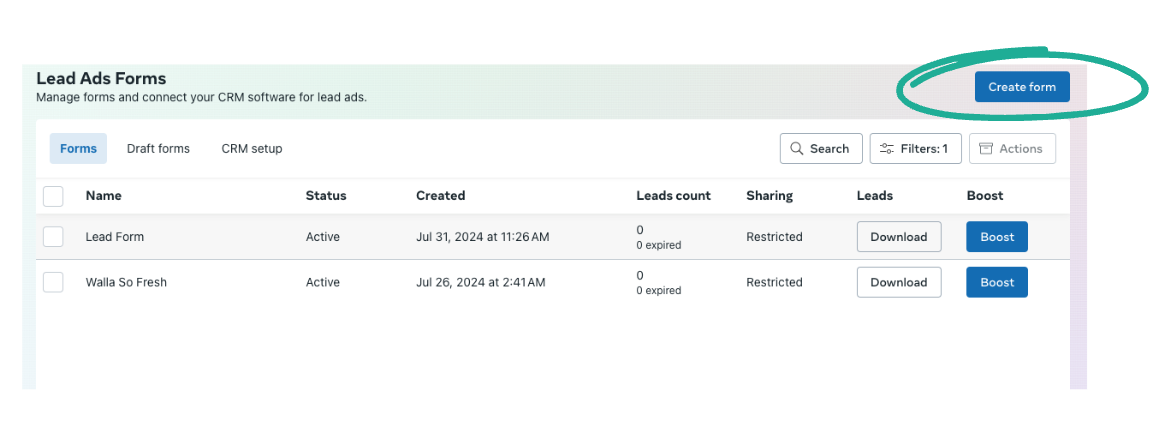Screen dimensions: 1163x445
Task: Click the magnifier icon in Search
Action: click(x=797, y=149)
